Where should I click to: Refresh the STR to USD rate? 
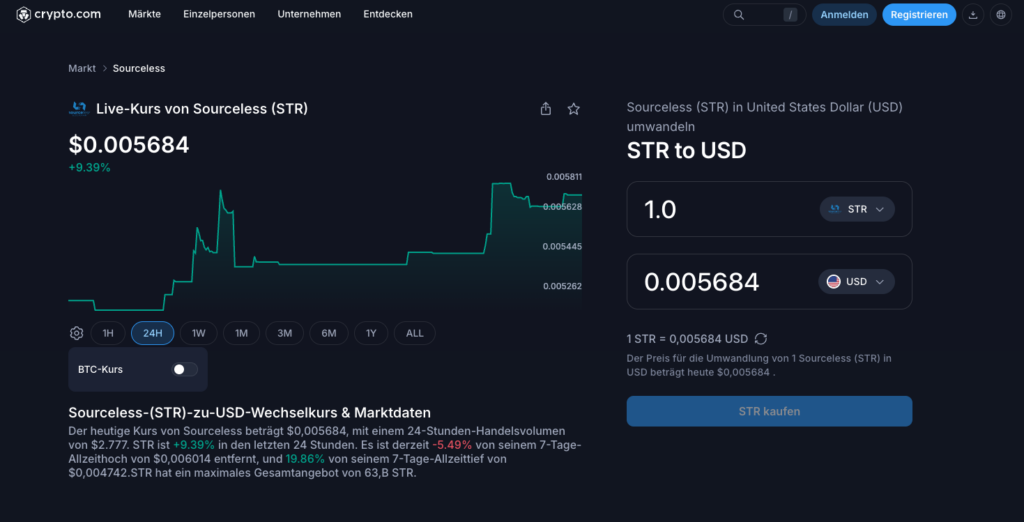[761, 339]
